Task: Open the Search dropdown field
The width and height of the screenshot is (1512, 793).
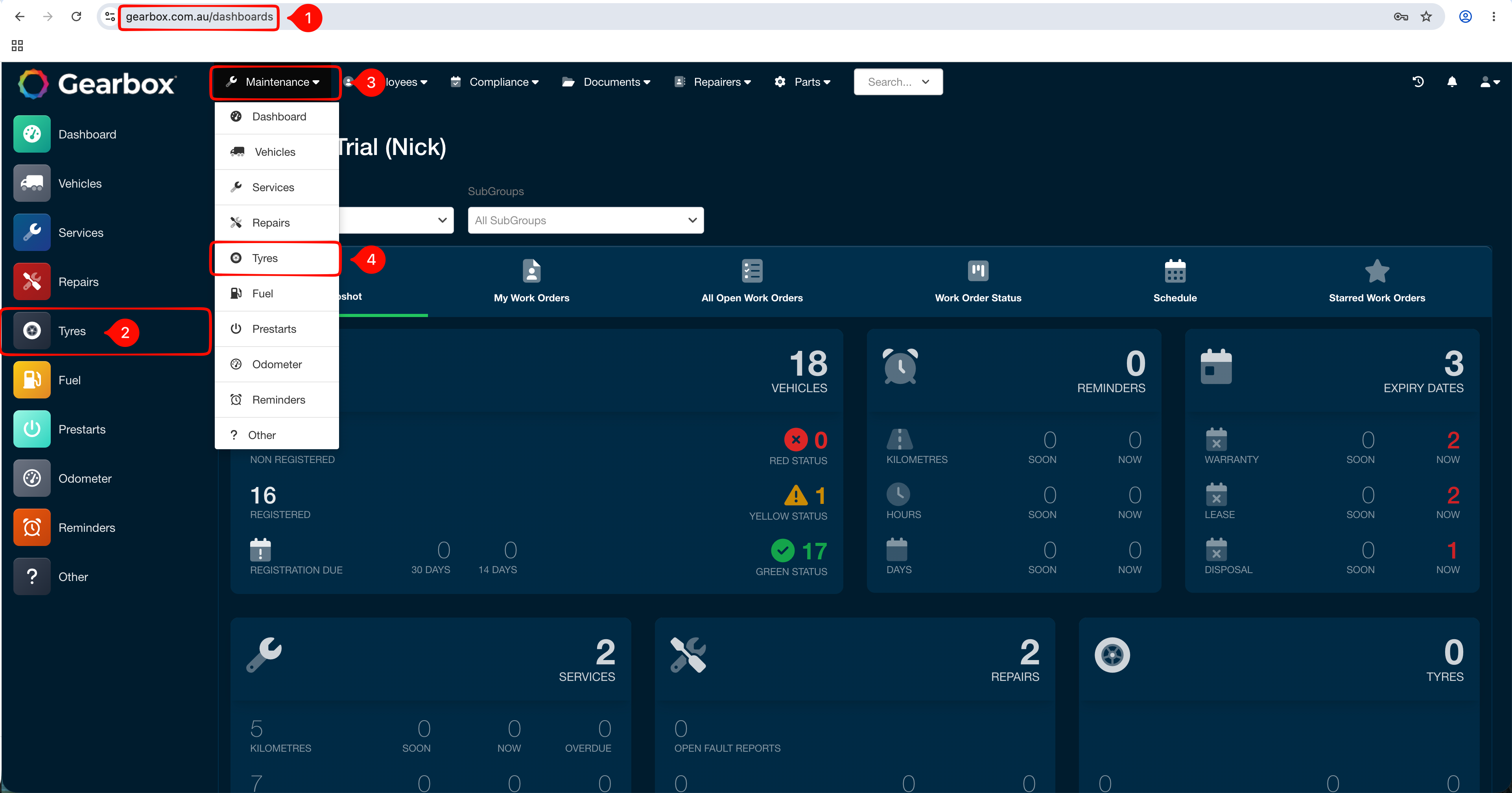Action: 898,82
